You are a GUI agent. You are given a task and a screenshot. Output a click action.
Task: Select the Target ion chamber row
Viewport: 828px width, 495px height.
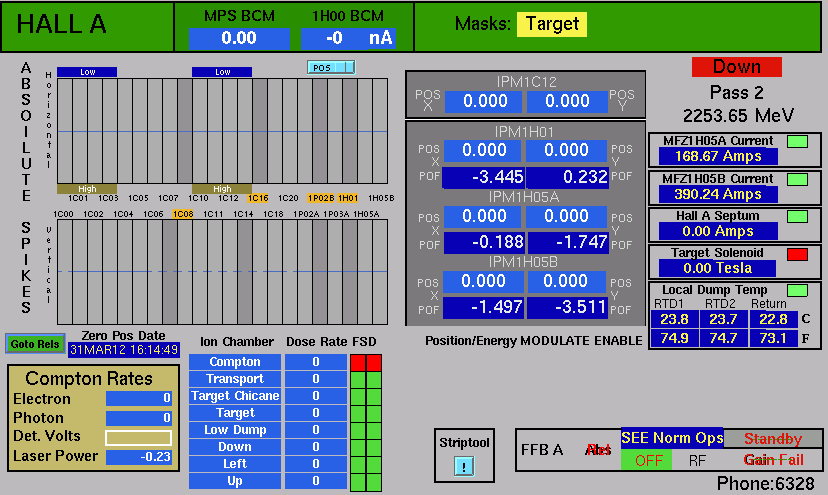235,413
